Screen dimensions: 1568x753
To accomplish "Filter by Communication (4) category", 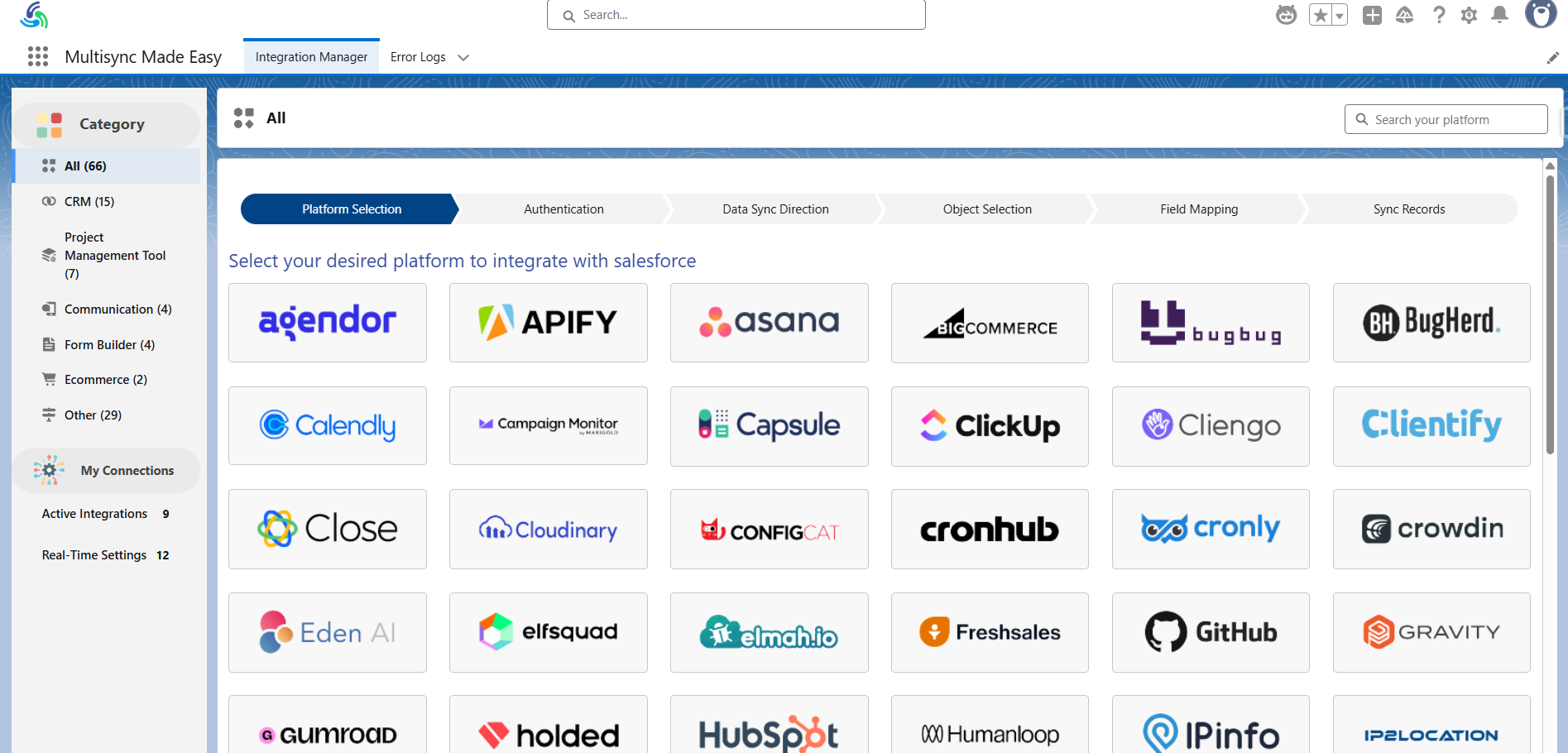I will click(x=108, y=309).
